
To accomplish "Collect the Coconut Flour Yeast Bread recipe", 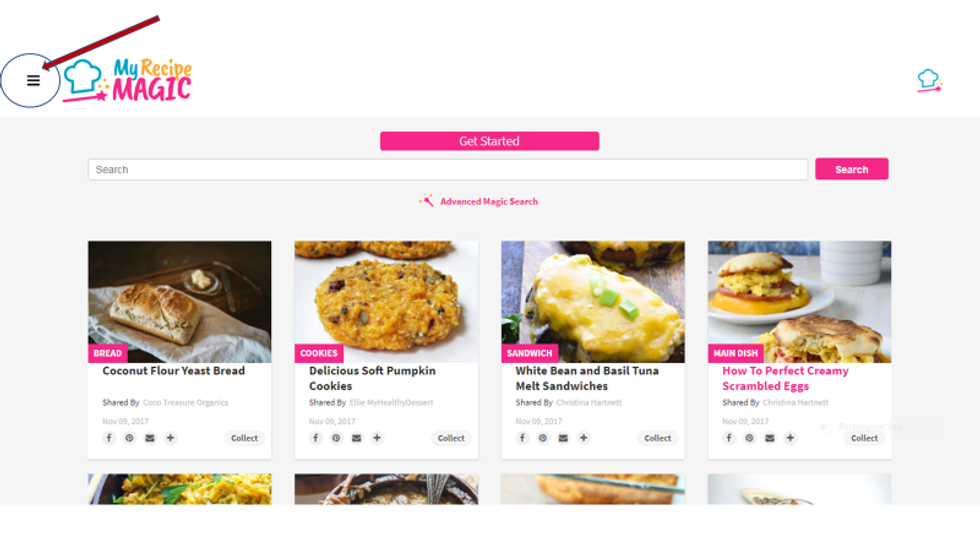I will point(244,438).
